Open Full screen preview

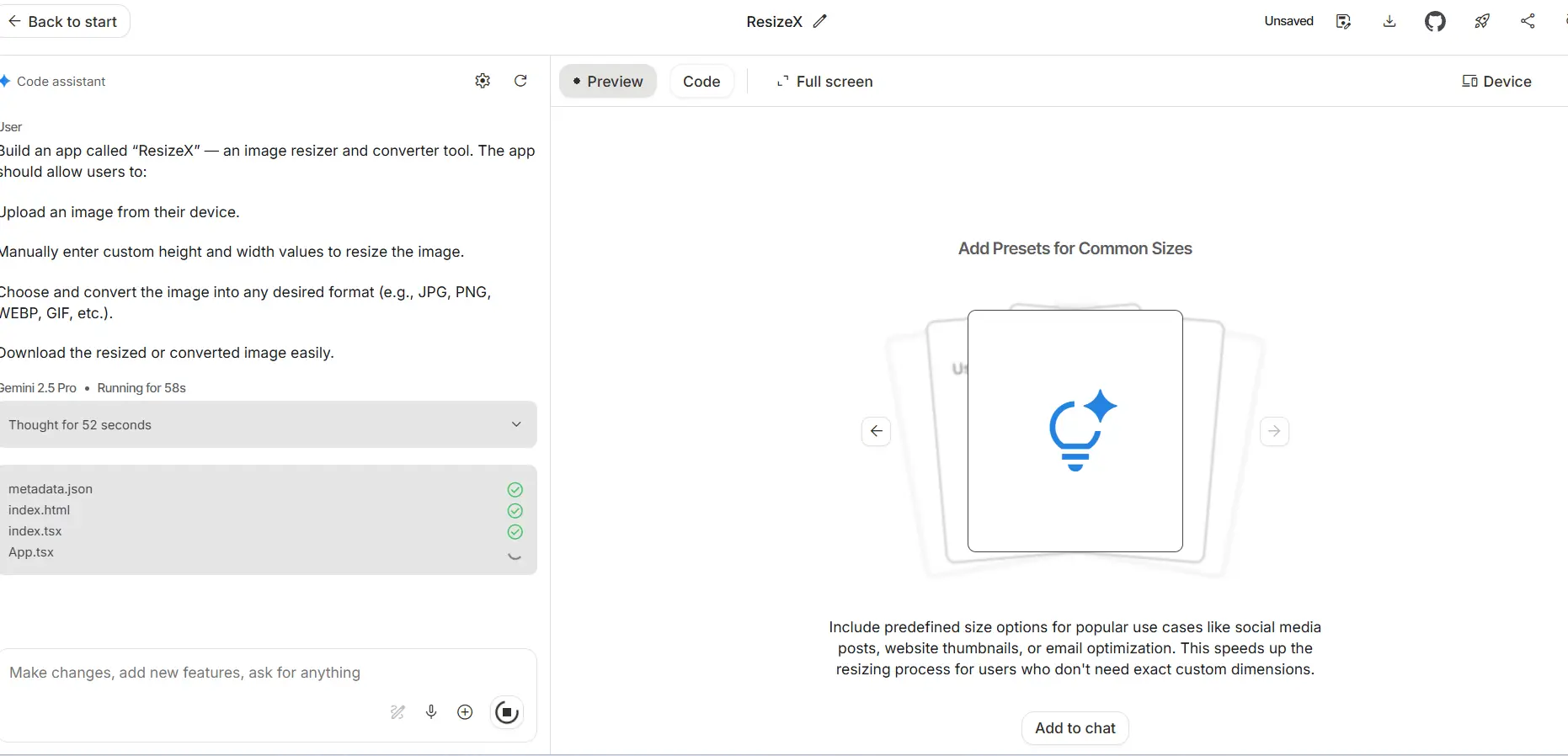[x=824, y=82]
